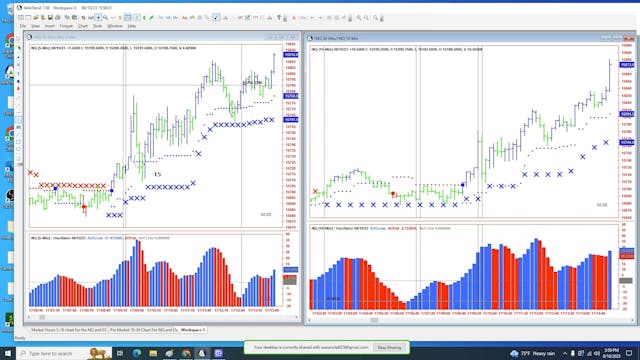The width and height of the screenshot is (640, 360).
Task: Click left chart scrollbar left arrow
Action: [29, 317]
